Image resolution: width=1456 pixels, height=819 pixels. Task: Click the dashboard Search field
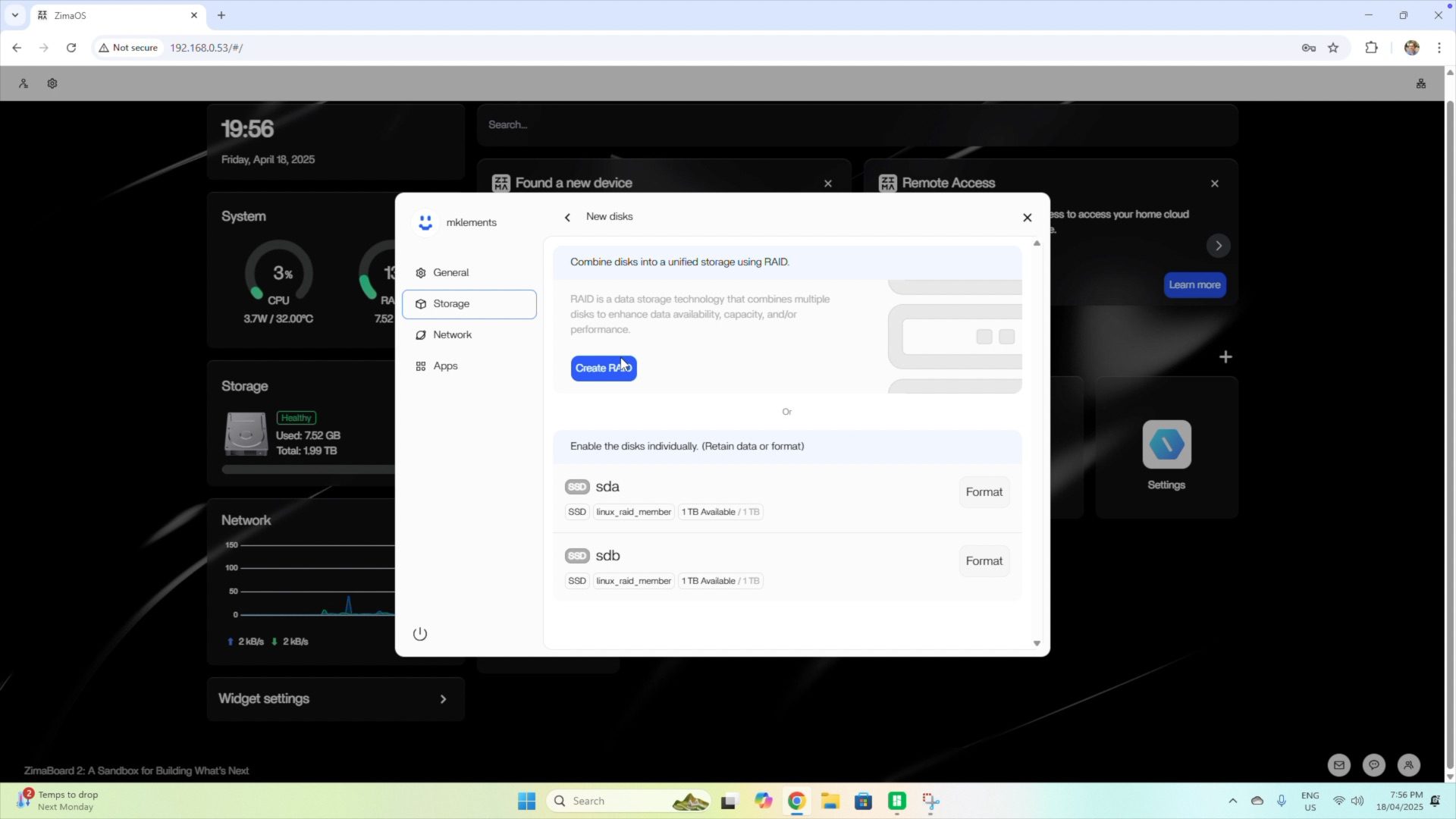857,125
